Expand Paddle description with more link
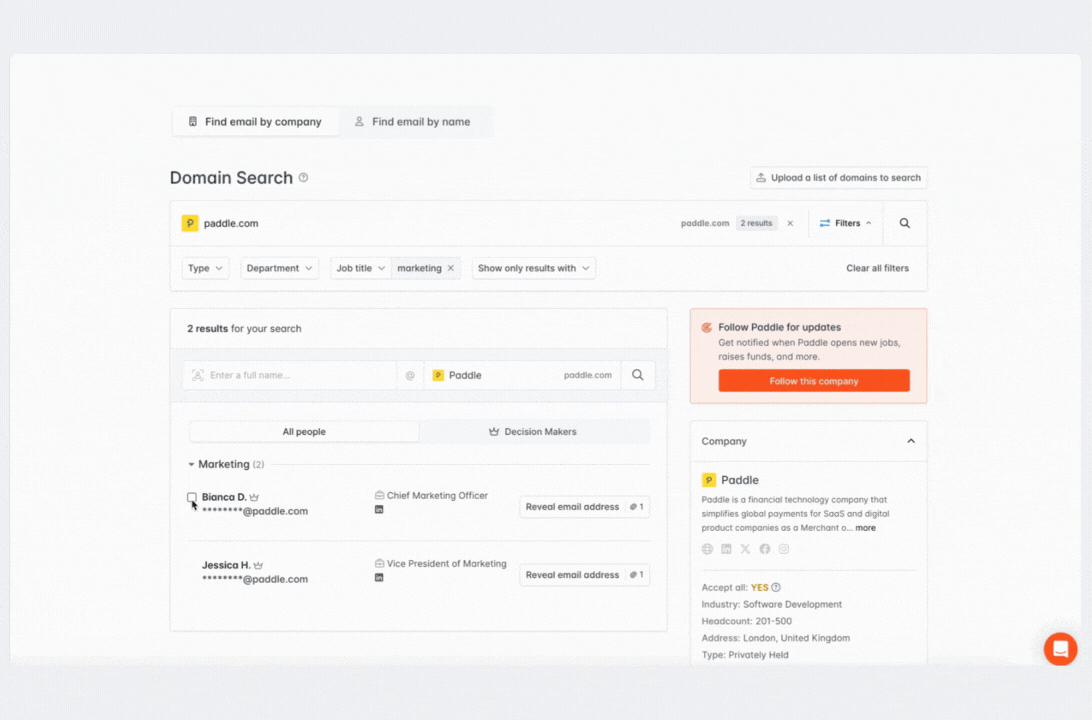The height and width of the screenshot is (720, 1092). [x=866, y=528]
